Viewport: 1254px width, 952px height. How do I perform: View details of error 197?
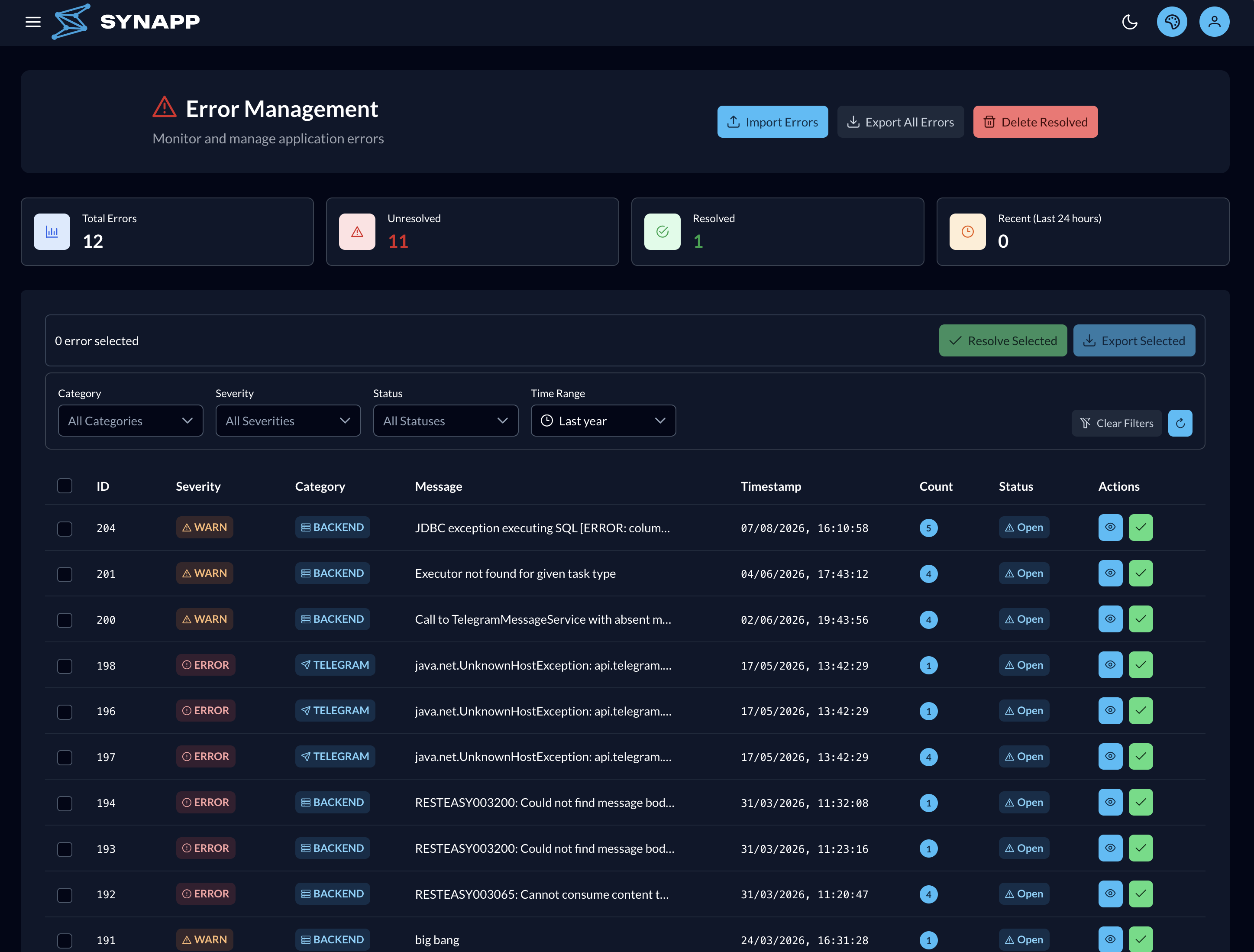point(1110,756)
